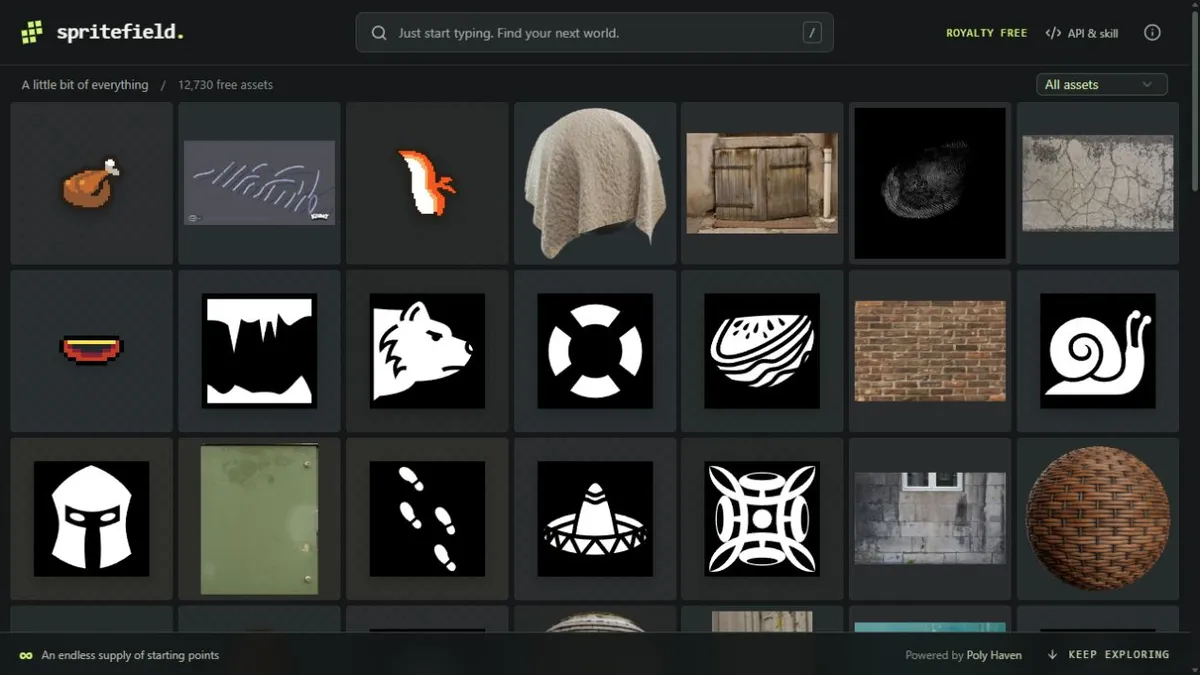Screen dimensions: 1200x675
Task: Focus the search input field
Action: tap(594, 33)
